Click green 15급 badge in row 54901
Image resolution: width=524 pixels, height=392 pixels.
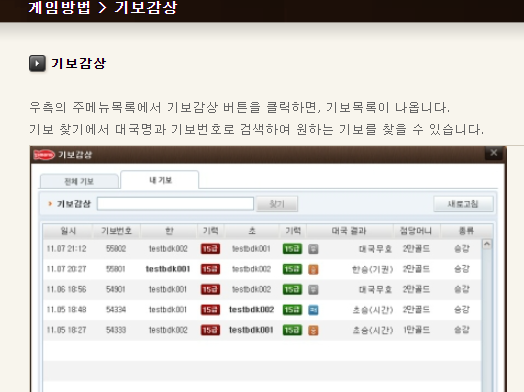click(292, 289)
